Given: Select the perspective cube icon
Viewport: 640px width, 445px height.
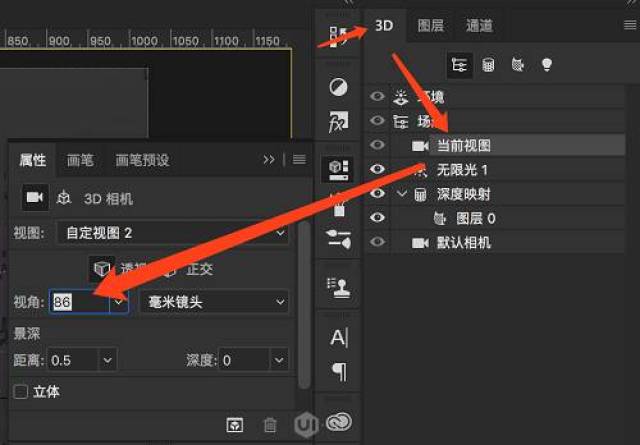Looking at the screenshot, I should click(x=101, y=269).
